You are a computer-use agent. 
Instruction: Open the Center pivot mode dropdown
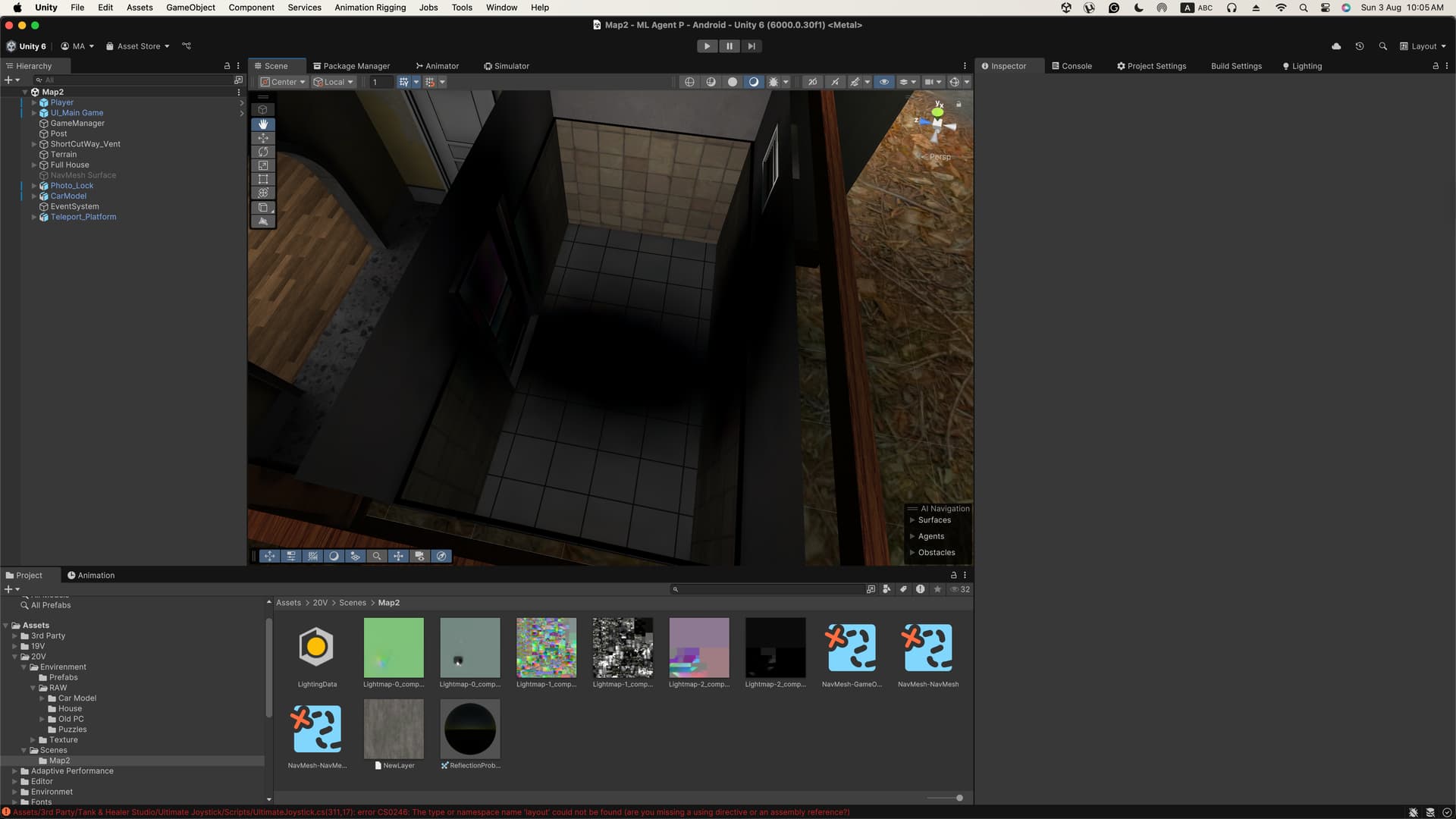(x=281, y=82)
